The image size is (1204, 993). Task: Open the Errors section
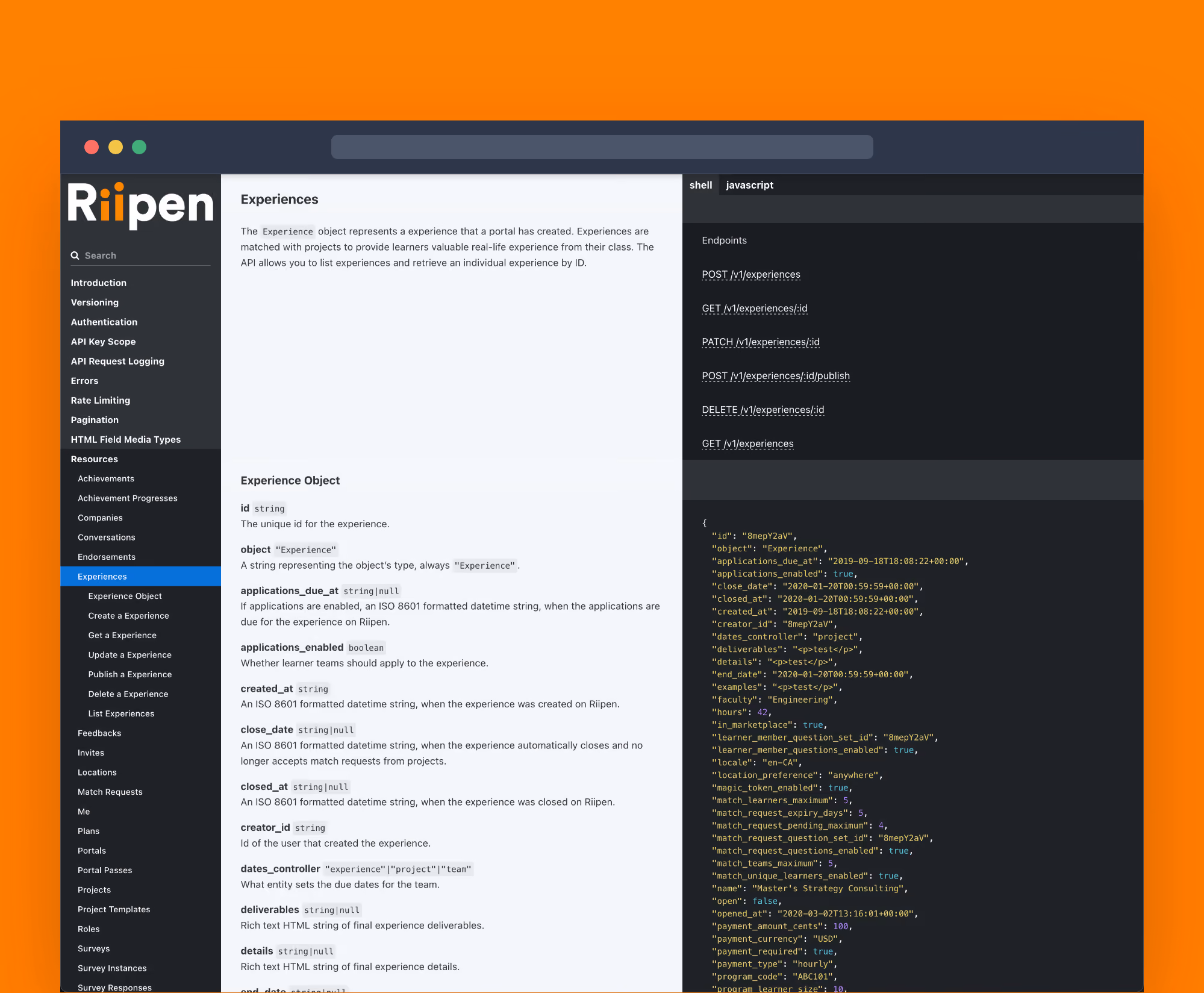coord(84,381)
